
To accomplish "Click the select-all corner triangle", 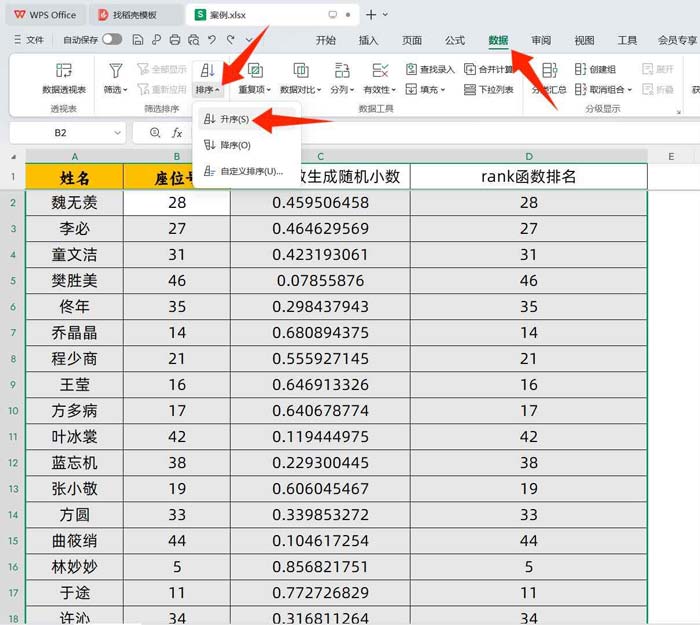I will click(x=13, y=157).
